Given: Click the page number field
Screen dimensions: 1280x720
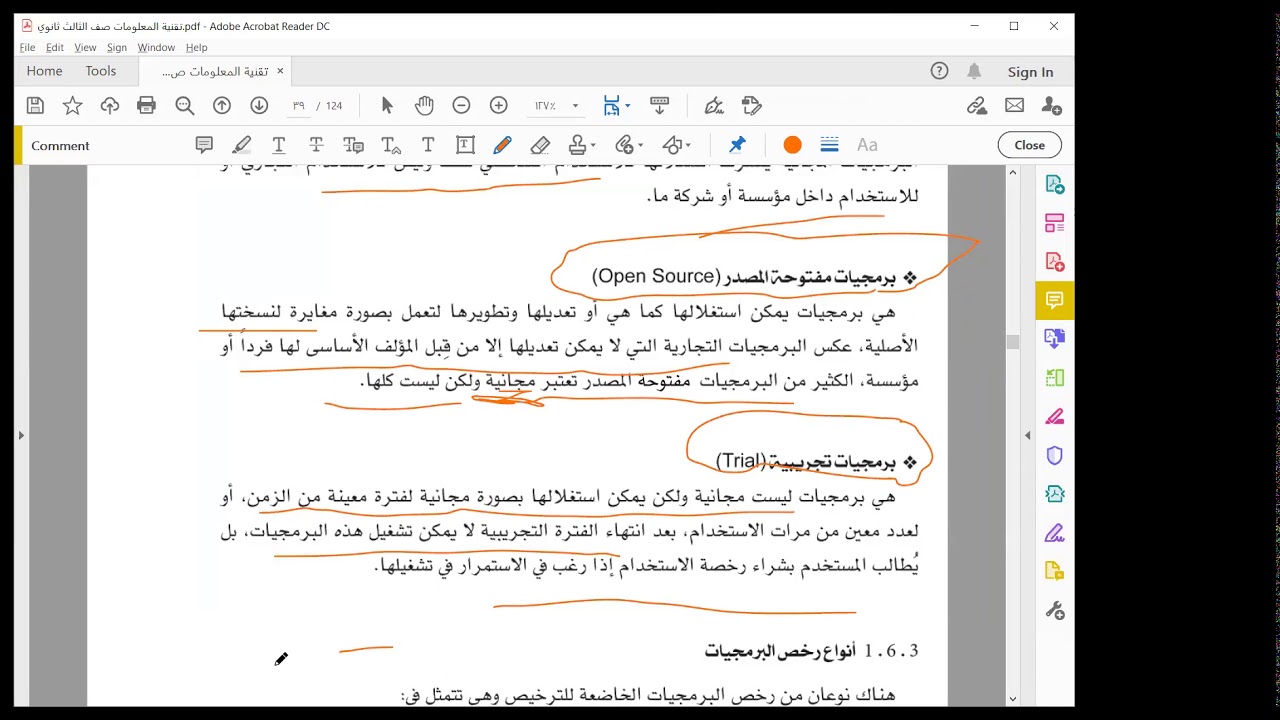Looking at the screenshot, I should tap(299, 105).
